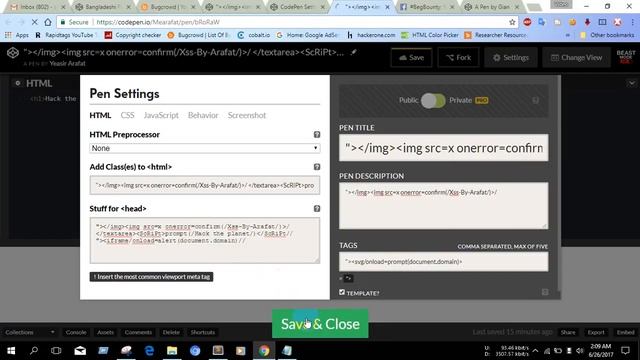The width and height of the screenshot is (640, 360).
Task: Switch to Bugcrowd browser tab
Action: [x=168, y=7]
